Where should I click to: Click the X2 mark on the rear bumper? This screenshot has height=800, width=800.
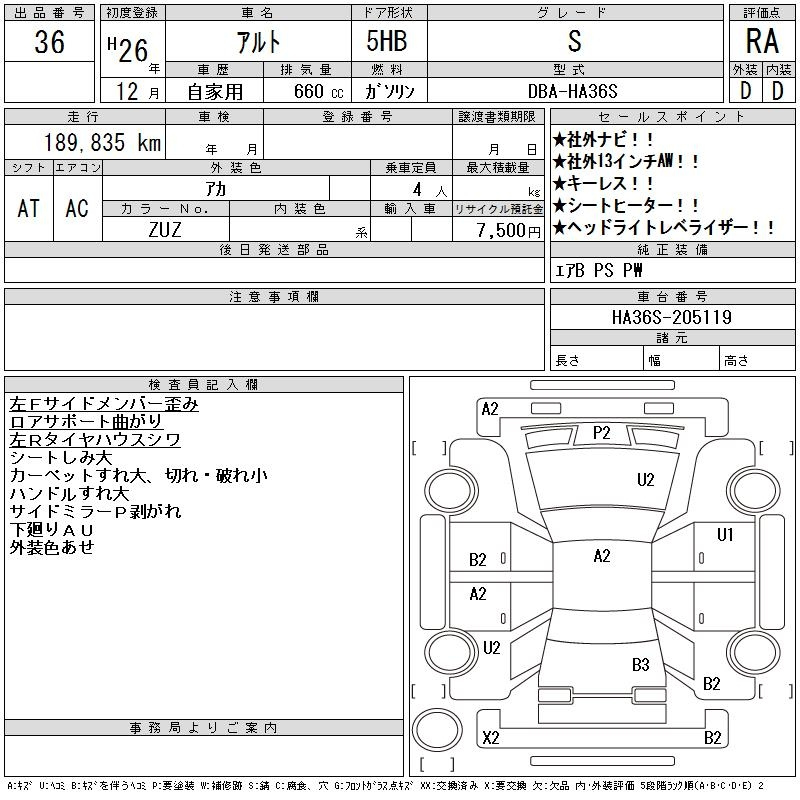[491, 738]
